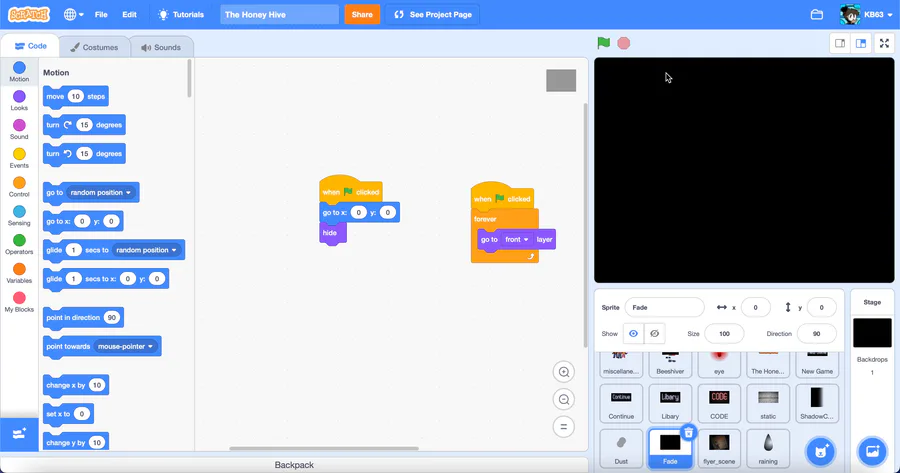Open the Scratch logo home link
The image size is (900, 473).
29,14
